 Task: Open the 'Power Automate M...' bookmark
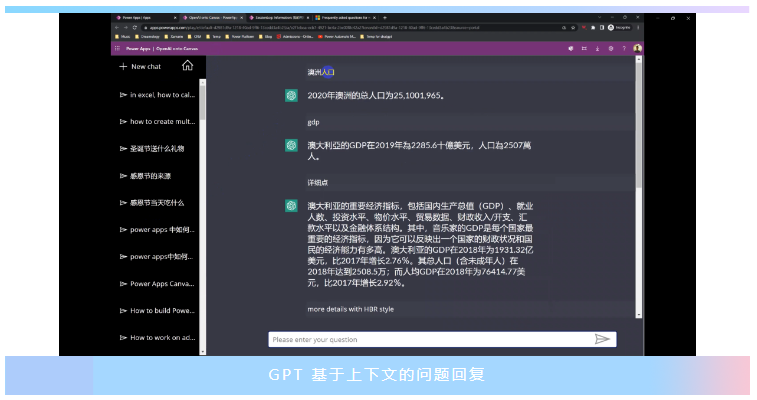(337, 37)
